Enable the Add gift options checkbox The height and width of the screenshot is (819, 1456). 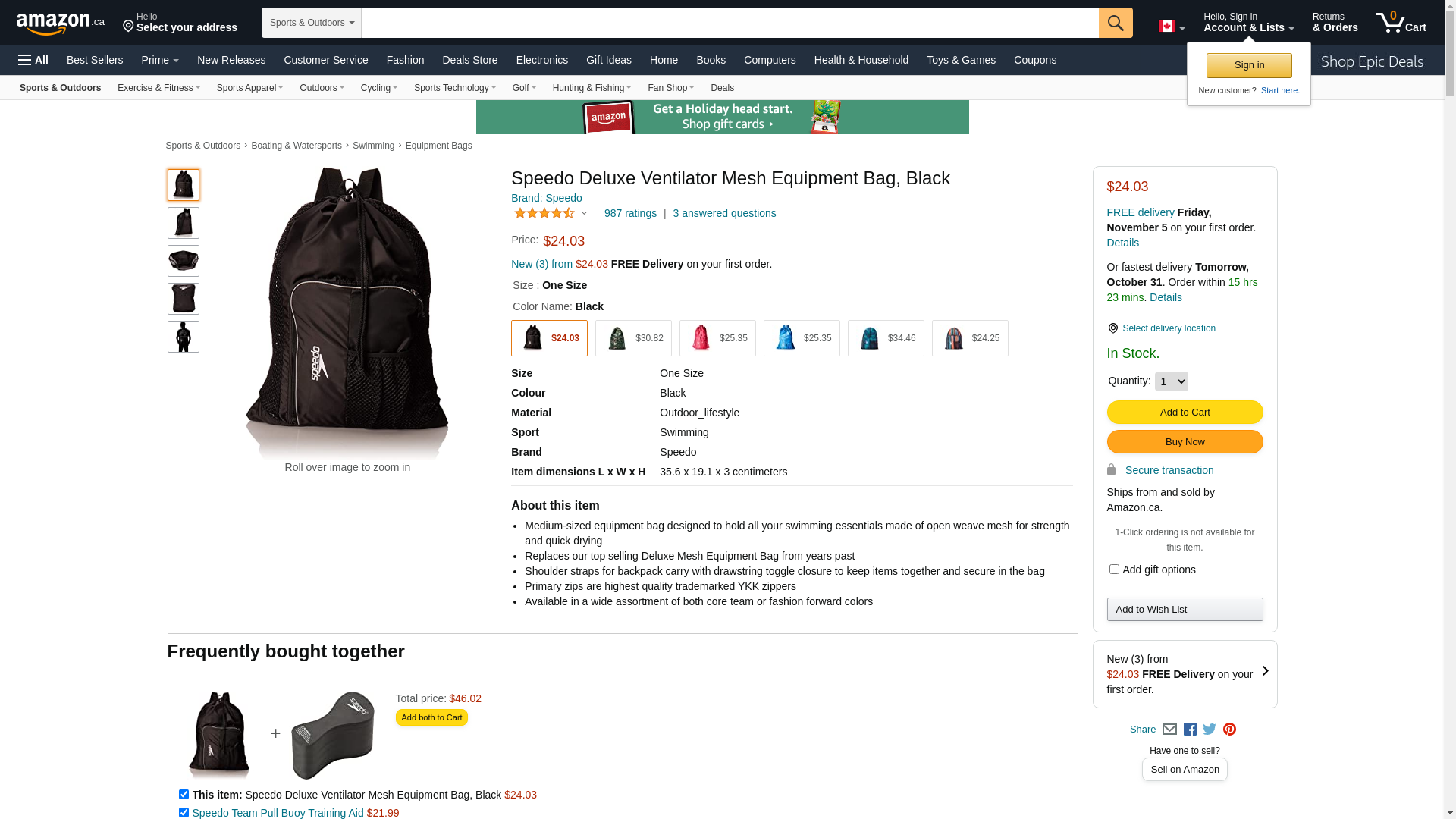point(1114,569)
